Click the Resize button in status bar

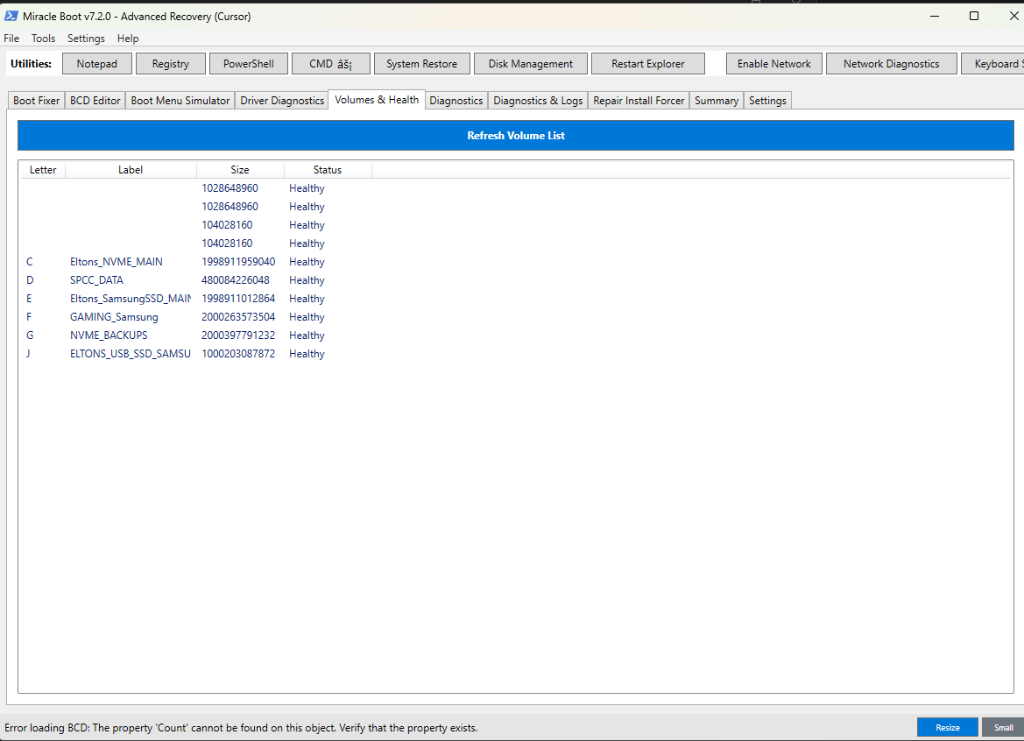click(x=947, y=728)
